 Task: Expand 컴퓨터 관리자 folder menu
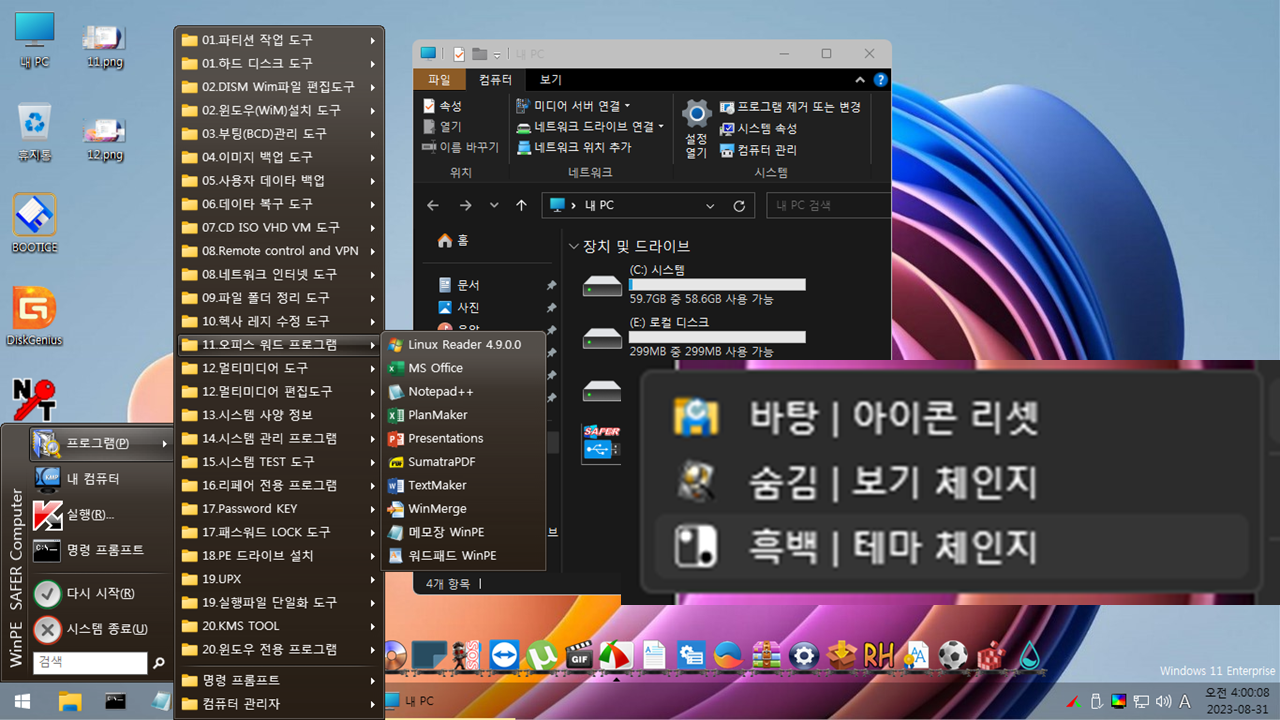point(280,704)
